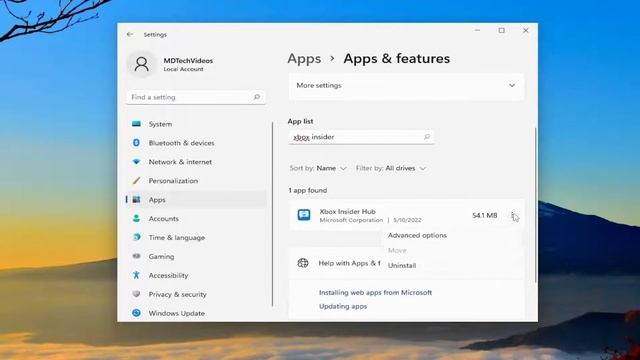Click the 'Local Account' label
This screenshot has height=360, width=640.
(183, 69)
